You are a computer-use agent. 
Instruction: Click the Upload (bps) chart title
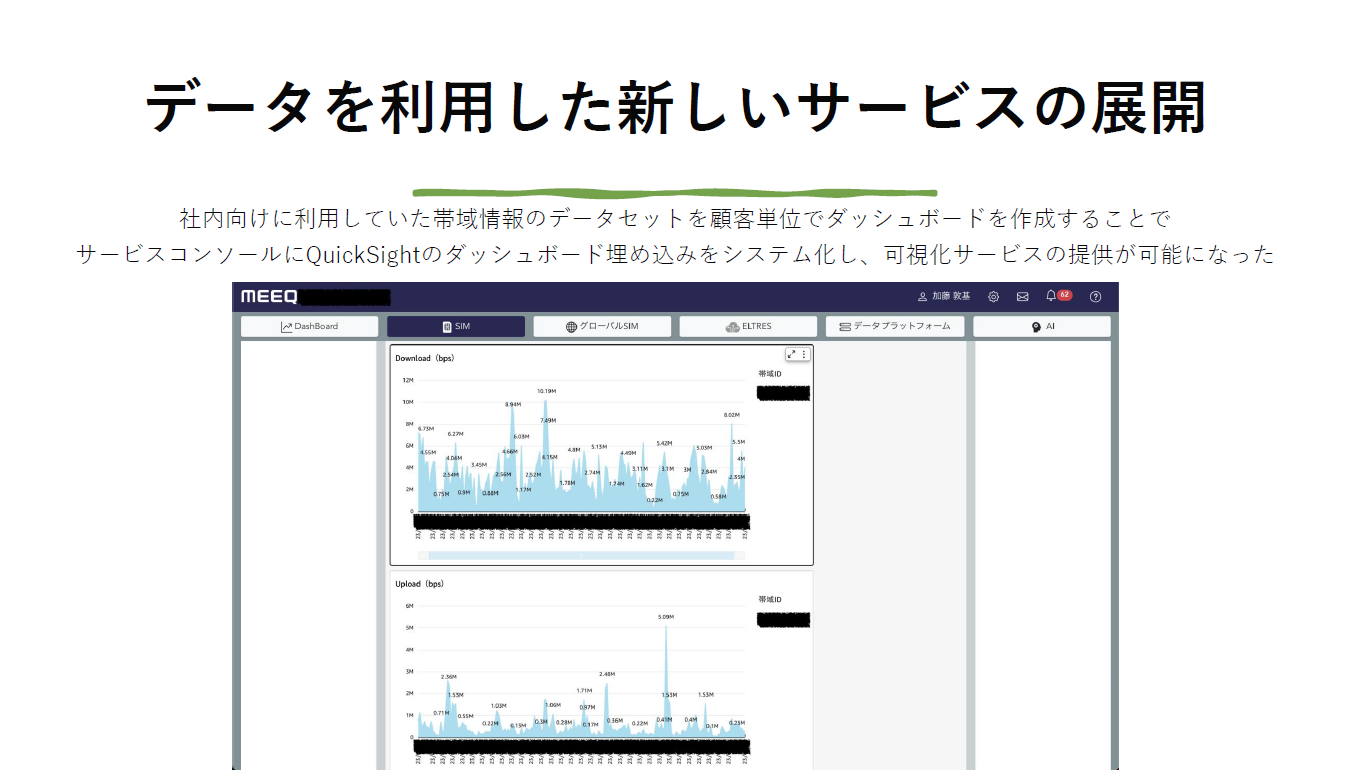pos(419,584)
